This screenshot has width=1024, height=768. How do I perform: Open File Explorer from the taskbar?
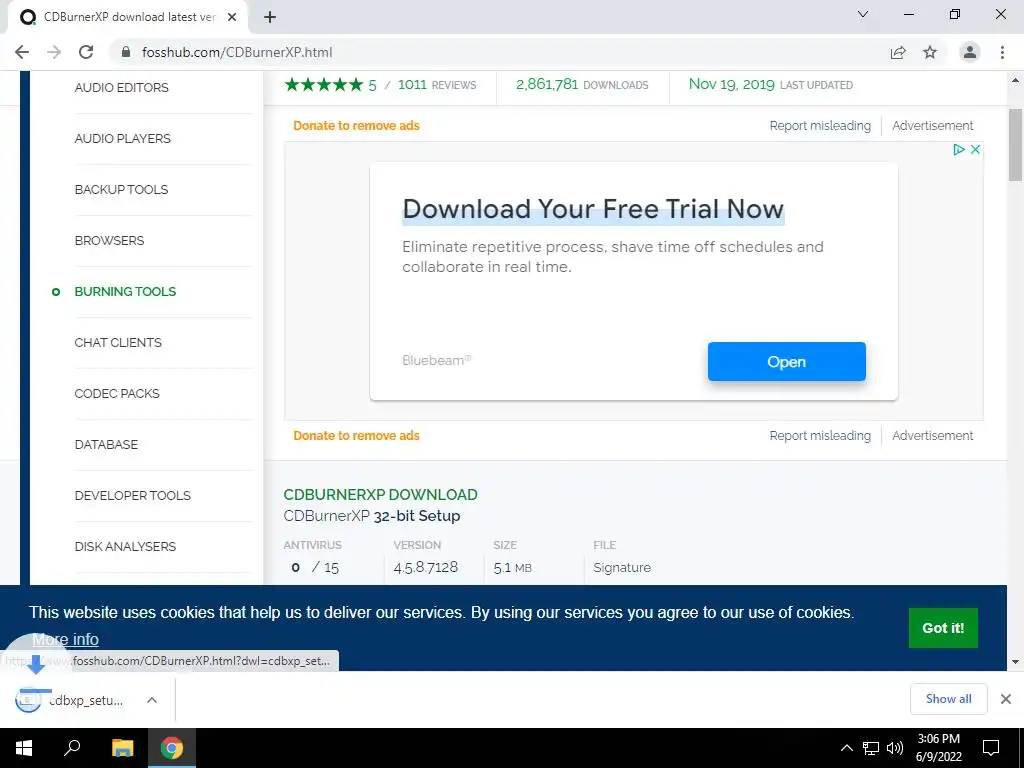pyautogui.click(x=123, y=748)
